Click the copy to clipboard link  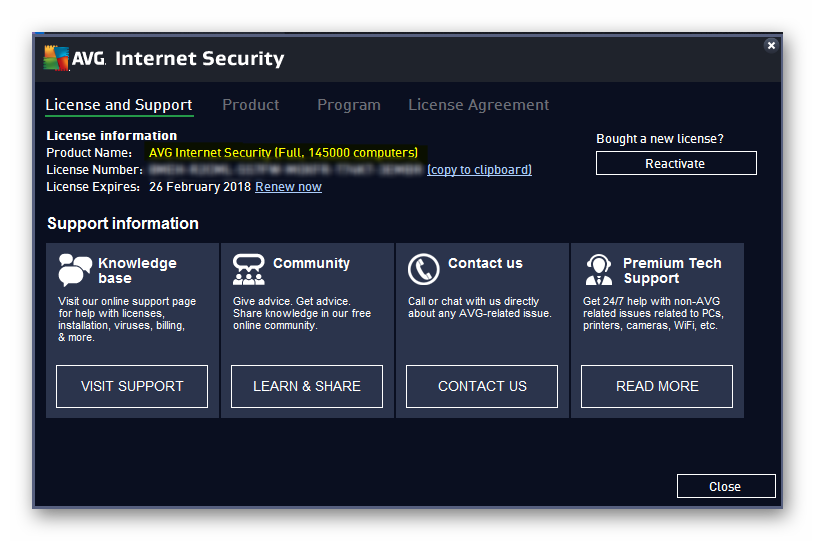(479, 170)
